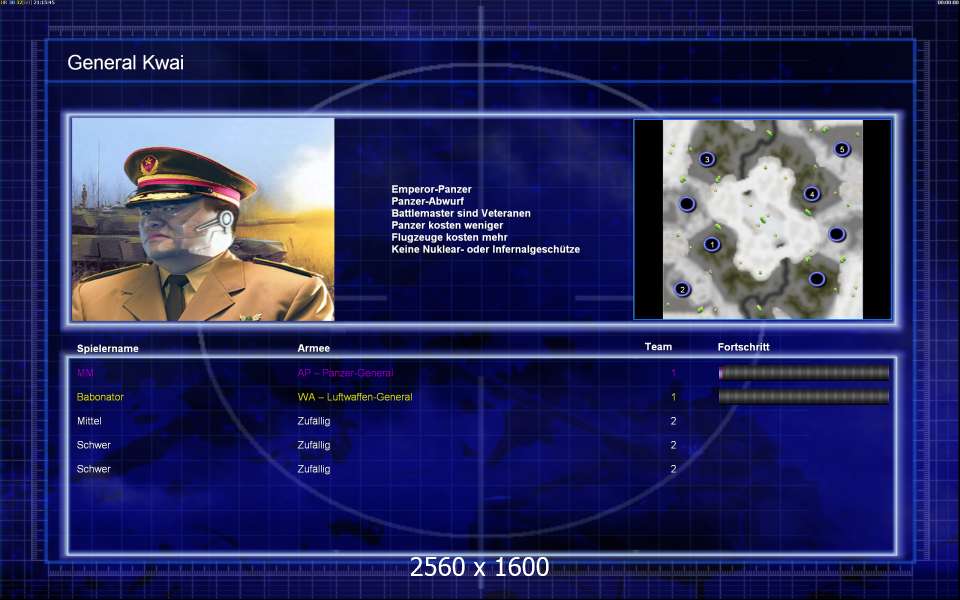This screenshot has height=600, width=960.
Task: Click Panzer kosten weniger text
Action: click(x=448, y=225)
